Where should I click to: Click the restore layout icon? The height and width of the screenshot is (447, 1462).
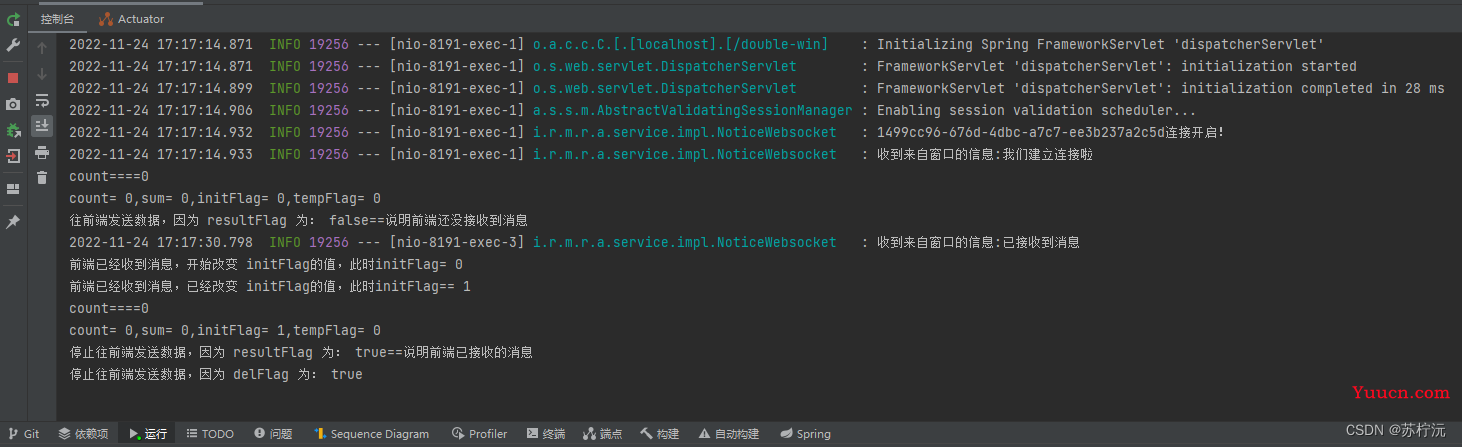[x=13, y=189]
